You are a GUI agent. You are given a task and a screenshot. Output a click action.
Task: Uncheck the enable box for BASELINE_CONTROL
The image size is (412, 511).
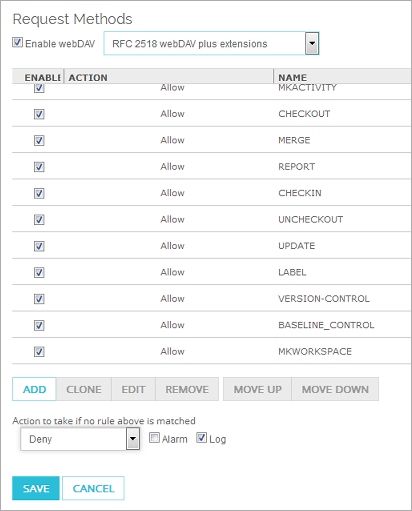pos(39,325)
